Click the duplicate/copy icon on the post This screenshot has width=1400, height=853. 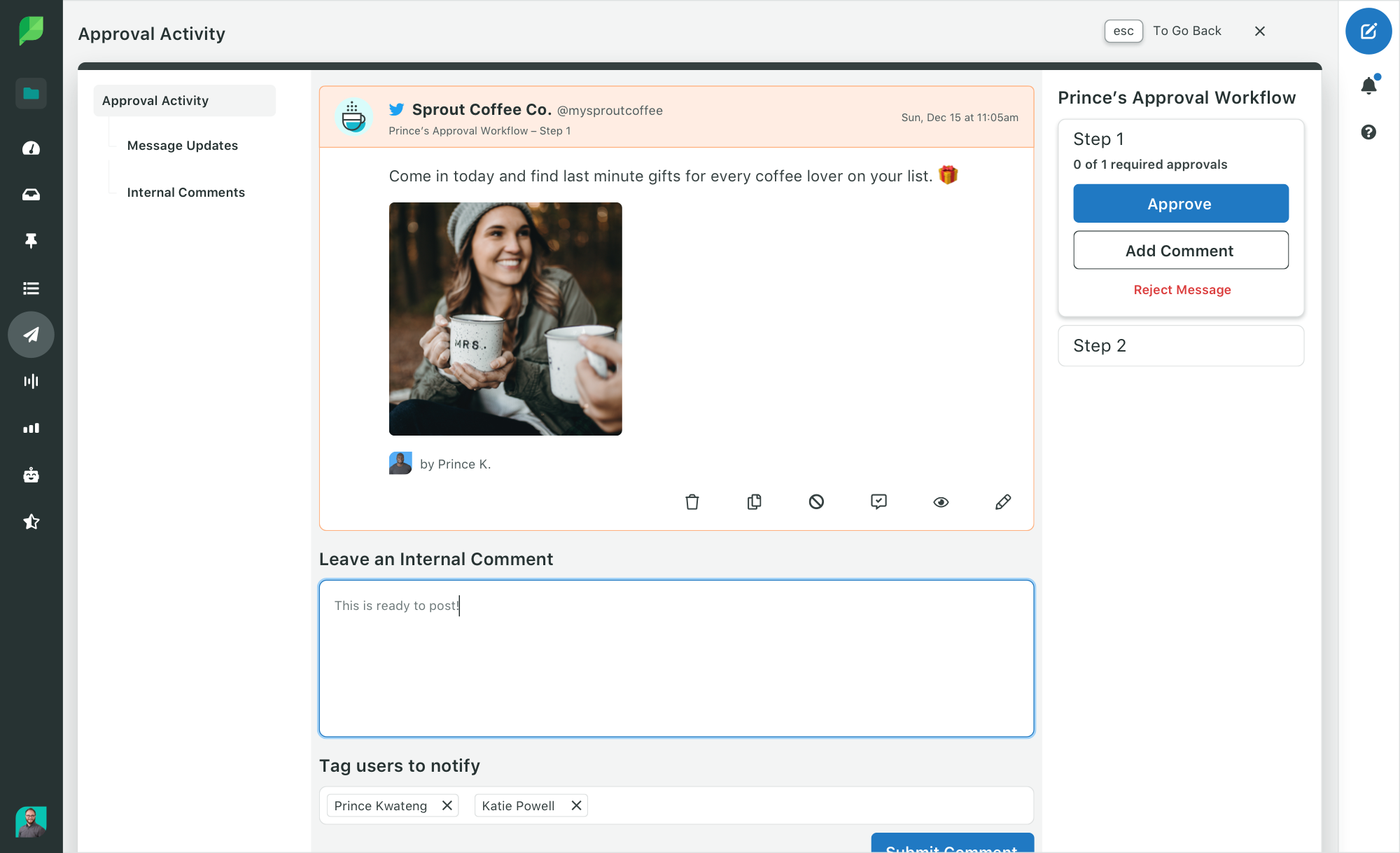tap(756, 502)
